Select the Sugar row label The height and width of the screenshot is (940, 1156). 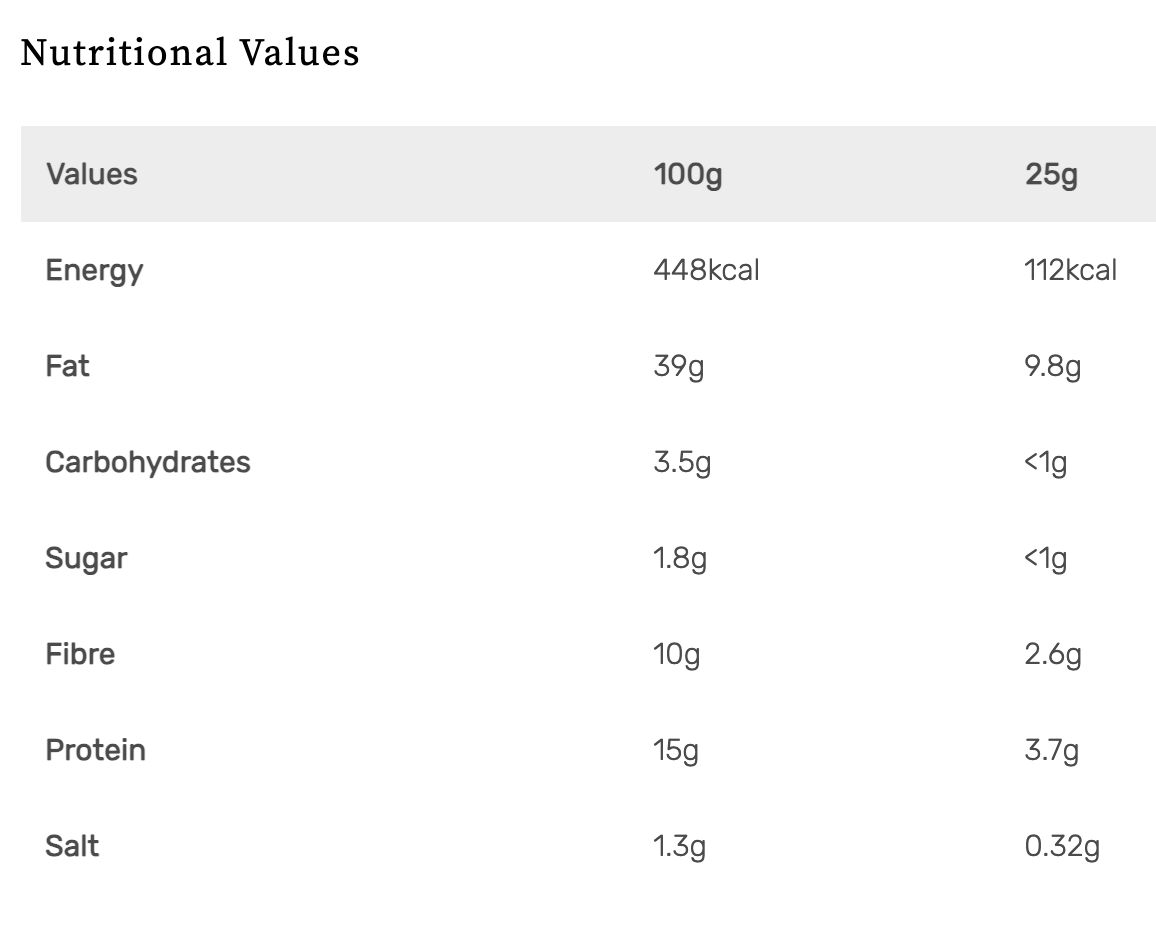[x=86, y=558]
